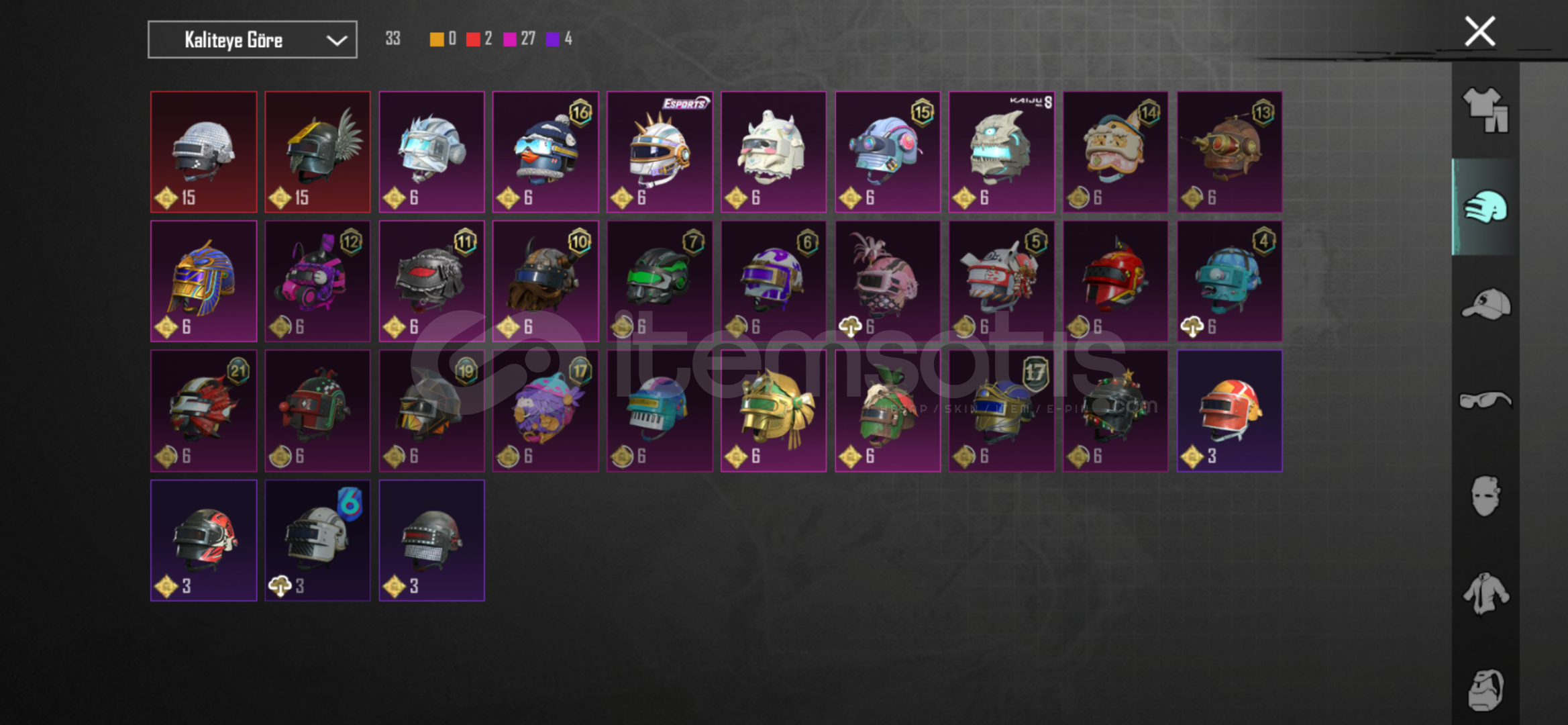Open the cap headwear category icon
Screen dimensions: 1568x725
click(x=1485, y=304)
